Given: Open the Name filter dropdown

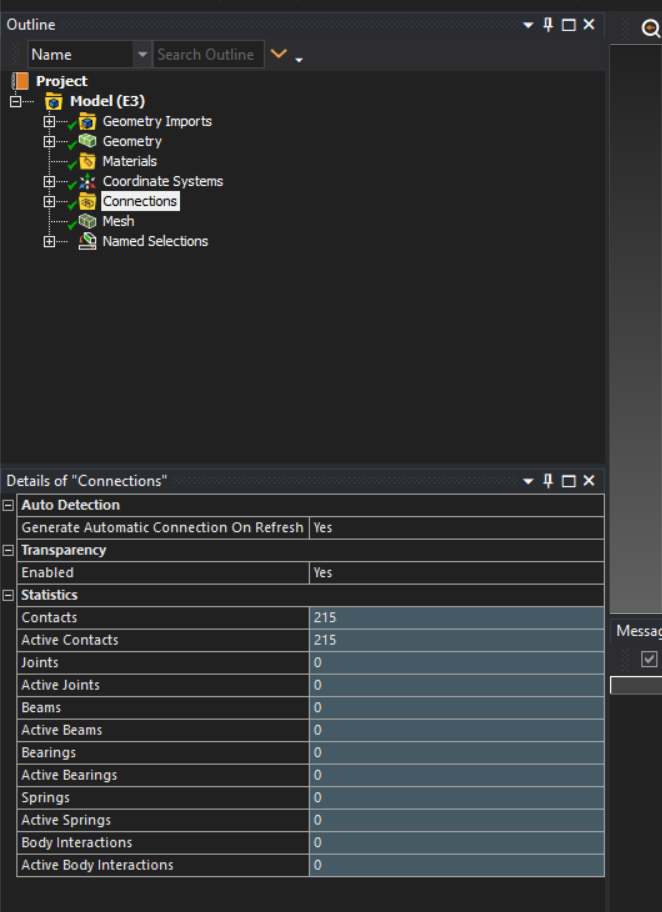Looking at the screenshot, I should tap(142, 55).
